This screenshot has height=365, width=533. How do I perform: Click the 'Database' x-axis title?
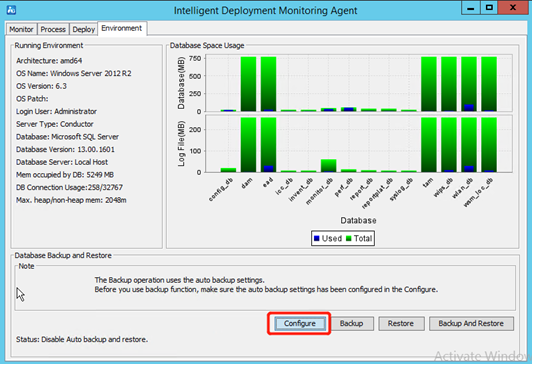[358, 221]
